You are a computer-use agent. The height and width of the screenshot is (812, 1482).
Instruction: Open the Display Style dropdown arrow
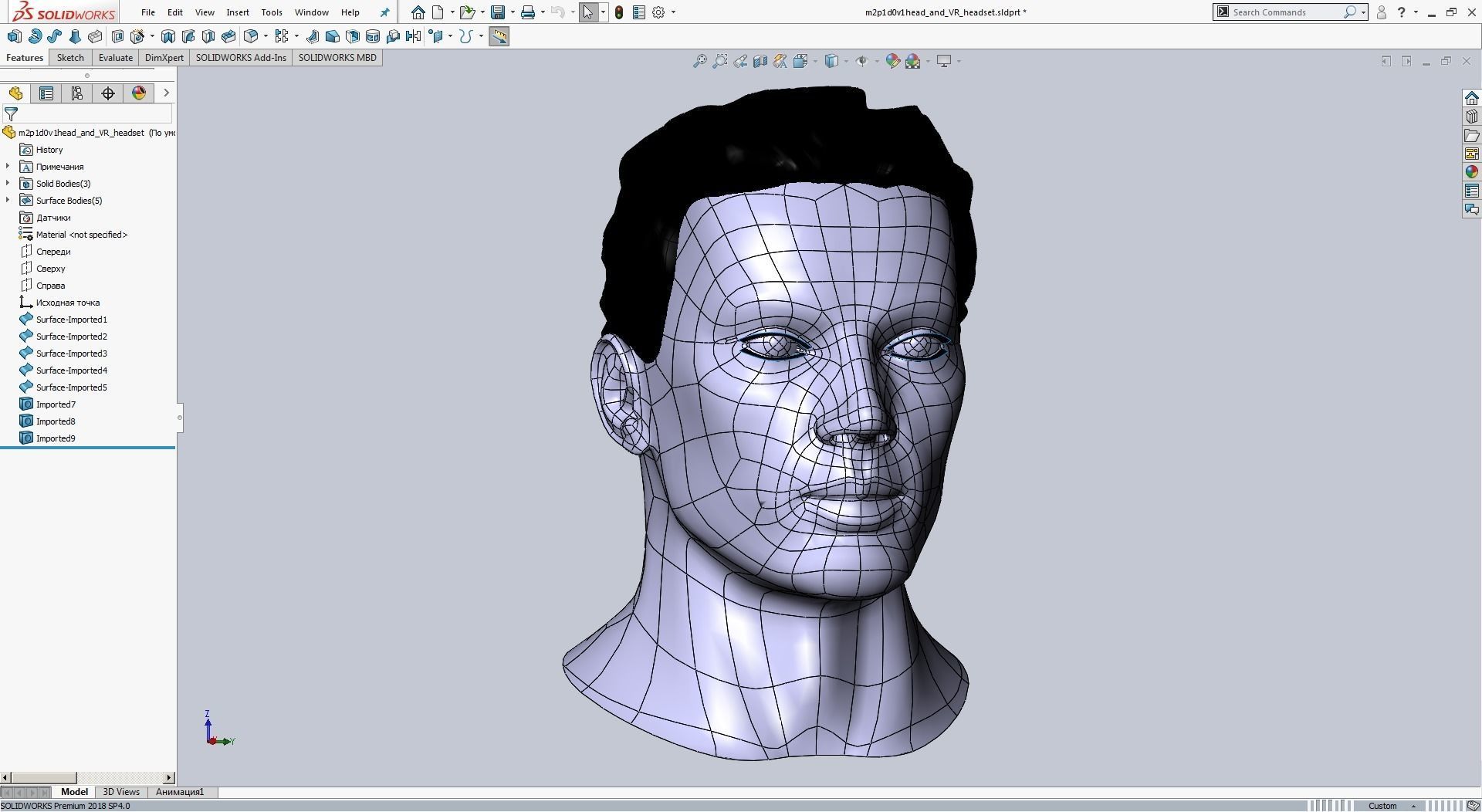[846, 61]
